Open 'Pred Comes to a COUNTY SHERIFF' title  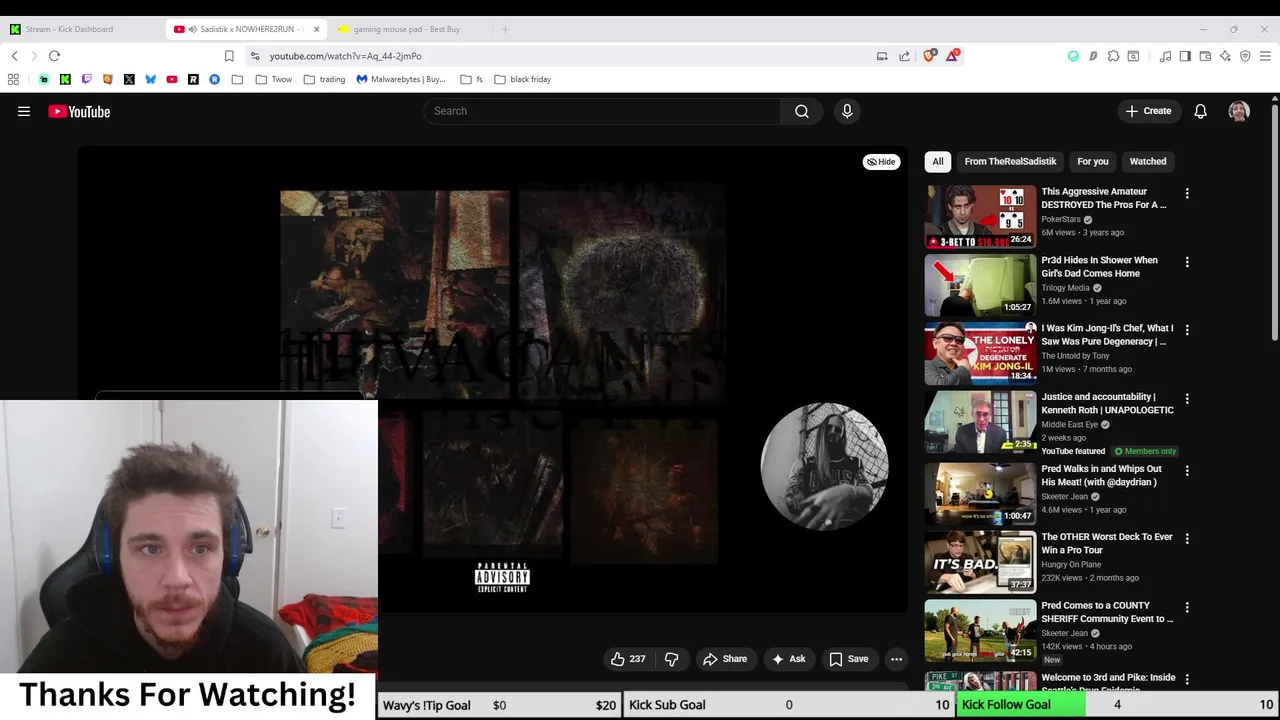coord(1107,612)
